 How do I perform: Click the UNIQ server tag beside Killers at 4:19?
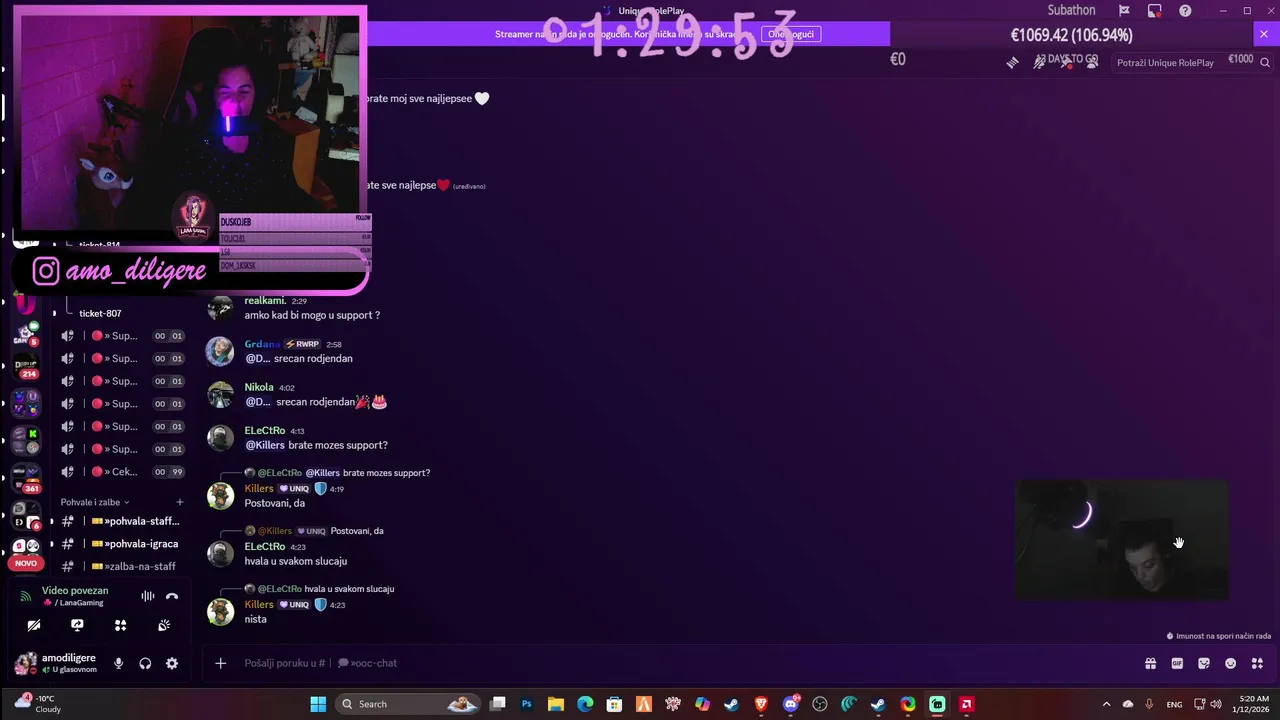294,489
